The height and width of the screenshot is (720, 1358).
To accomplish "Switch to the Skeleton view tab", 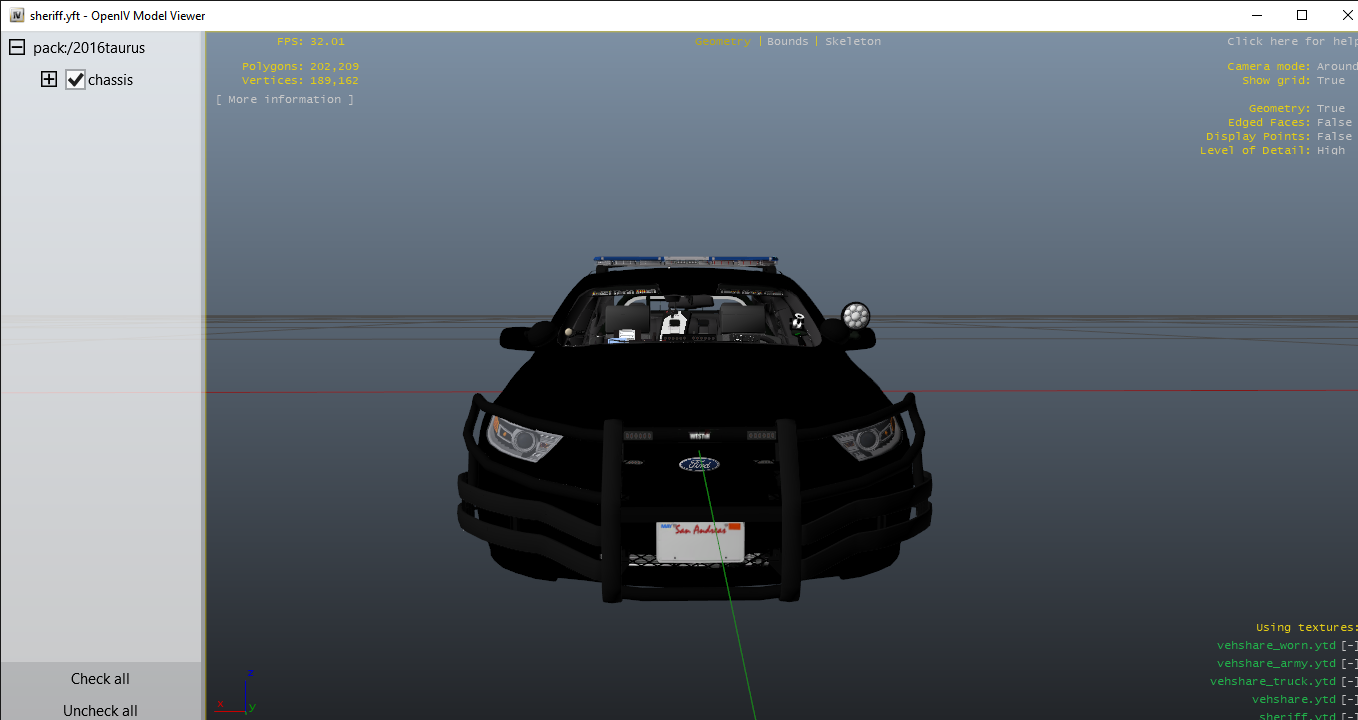I will (x=853, y=42).
